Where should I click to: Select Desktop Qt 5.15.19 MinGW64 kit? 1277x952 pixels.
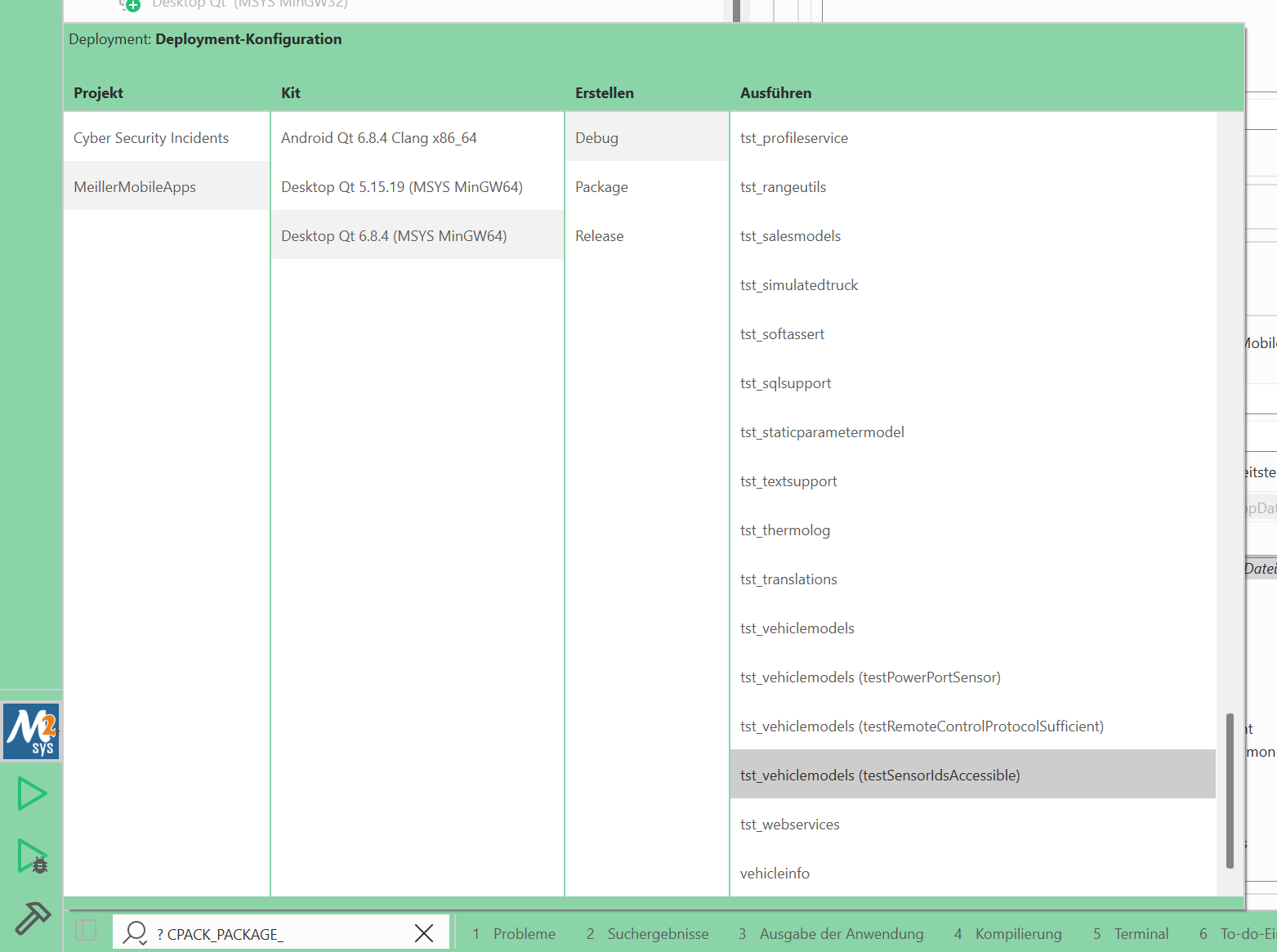(402, 187)
